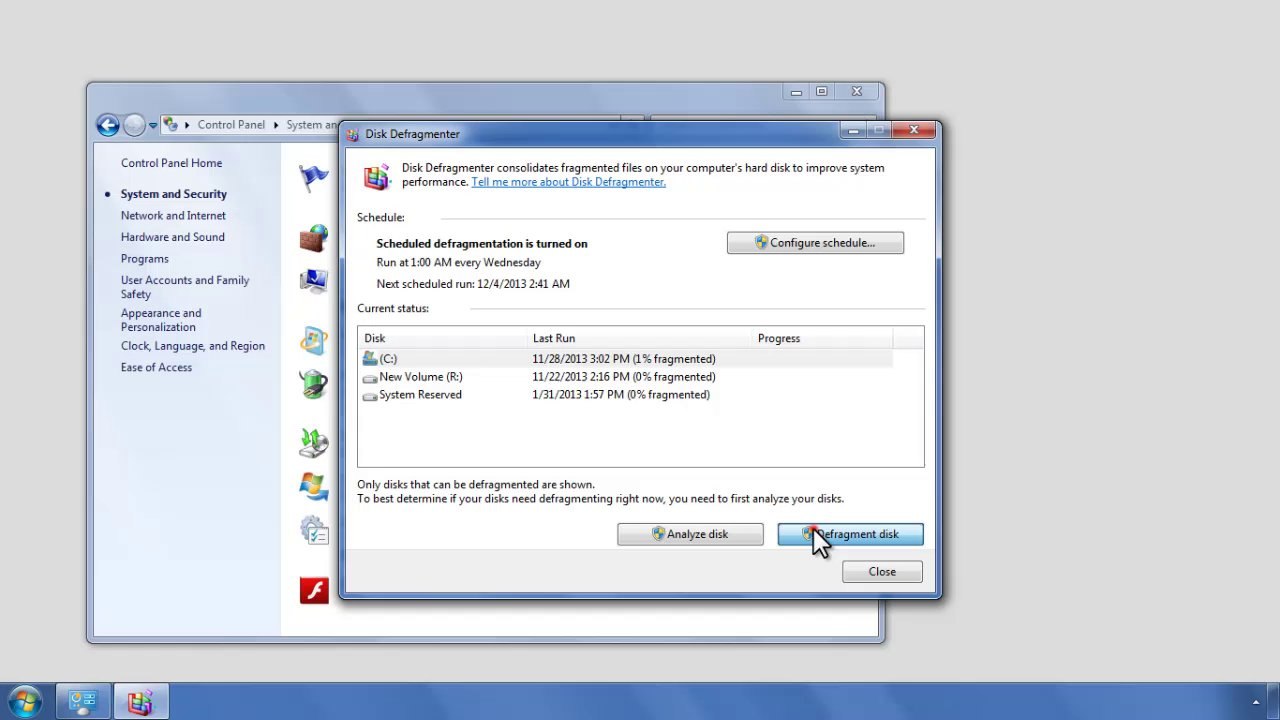
Task: Click the Forward arrow in Control Panel
Action: [135, 125]
